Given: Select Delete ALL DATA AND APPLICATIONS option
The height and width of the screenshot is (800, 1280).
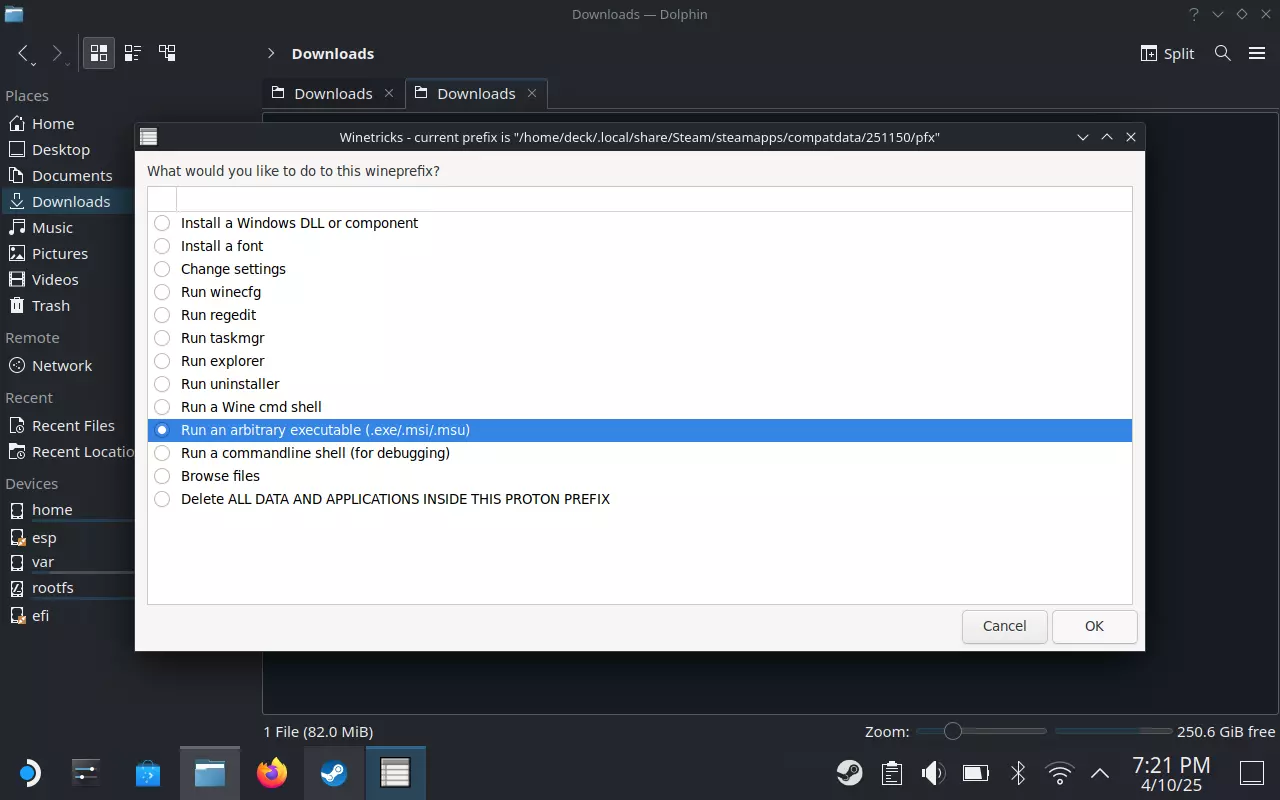Looking at the screenshot, I should (640, 499).
